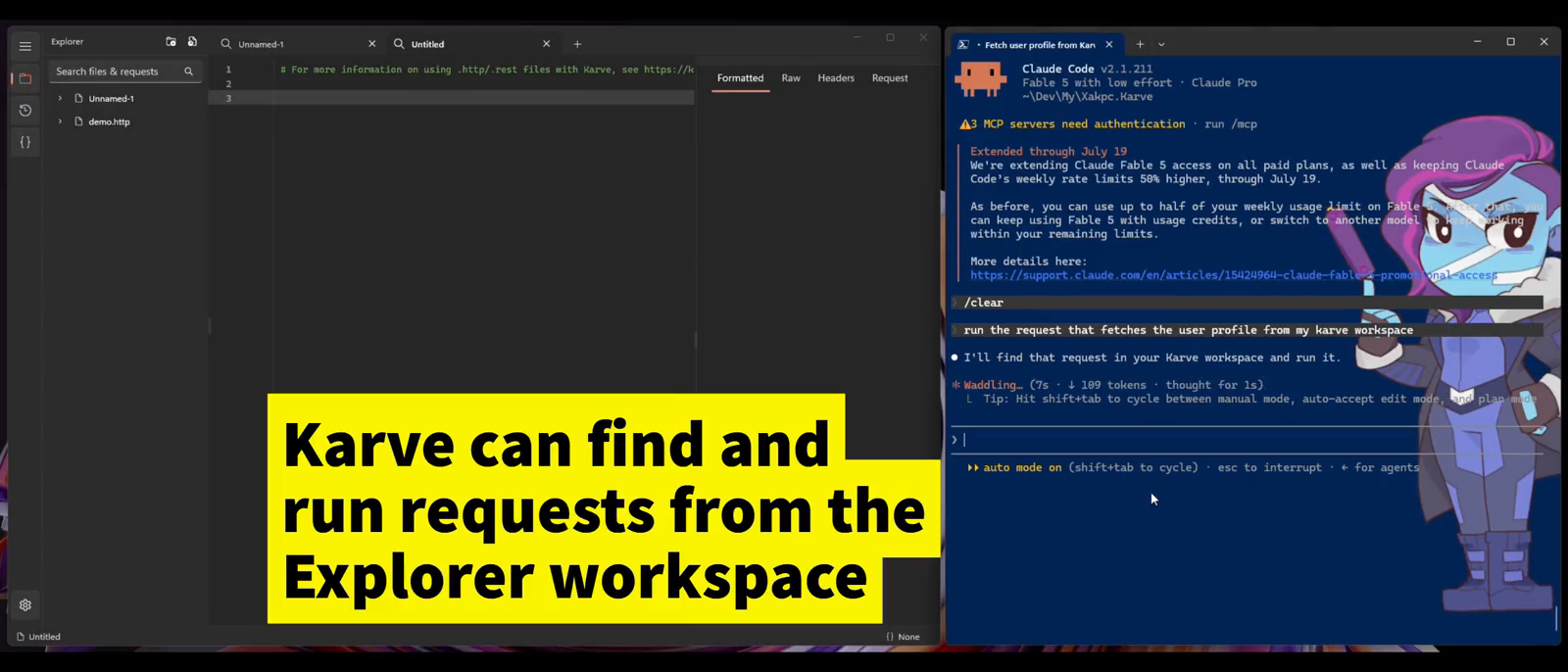1568x672 pixels.
Task: Click the 'Waddling…' progress status line
Action: (1107, 385)
